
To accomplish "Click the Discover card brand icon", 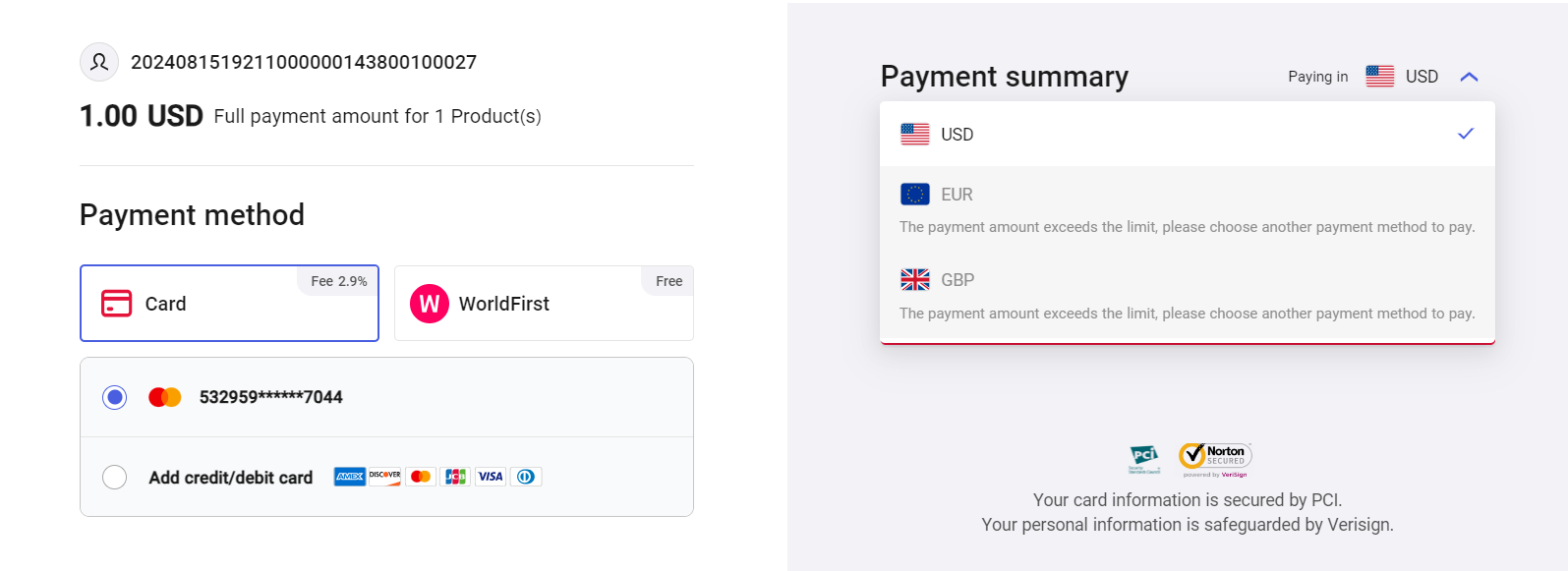I will point(384,477).
